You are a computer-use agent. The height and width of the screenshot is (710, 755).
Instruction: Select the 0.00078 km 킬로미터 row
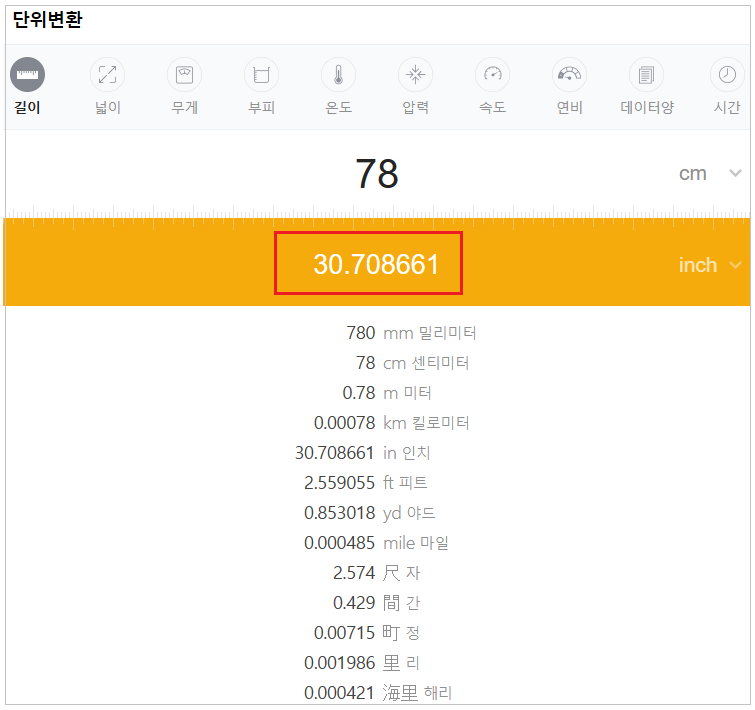point(391,423)
